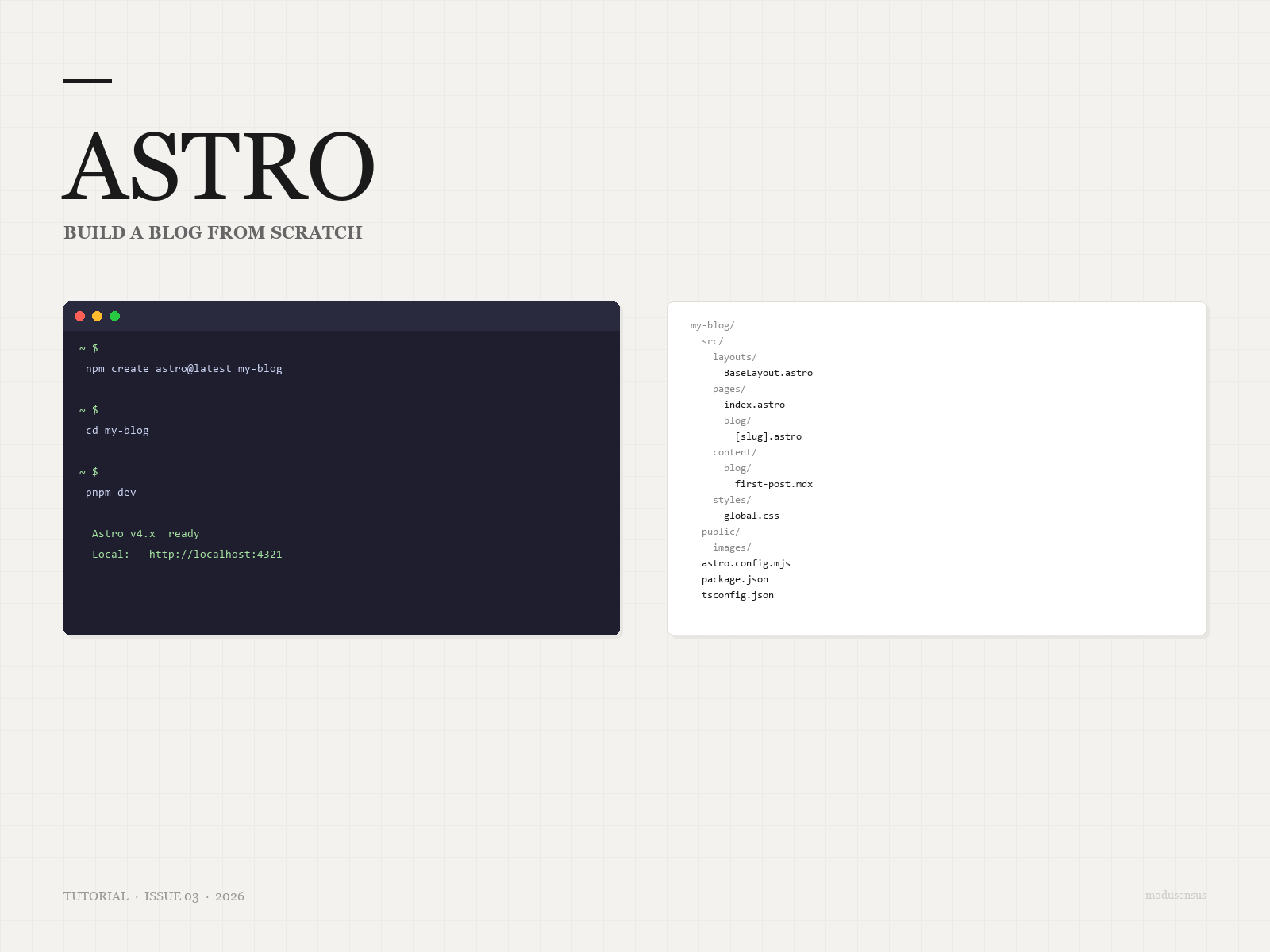Select blog/ folder under content/

tap(737, 468)
